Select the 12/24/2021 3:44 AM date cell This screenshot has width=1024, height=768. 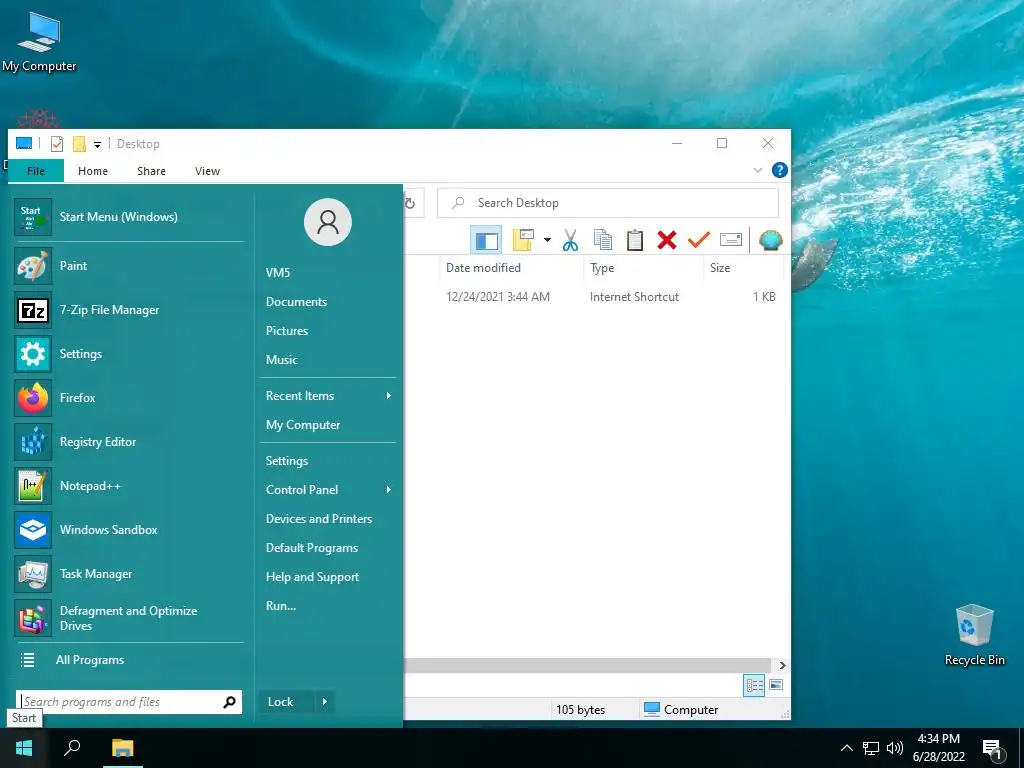498,296
